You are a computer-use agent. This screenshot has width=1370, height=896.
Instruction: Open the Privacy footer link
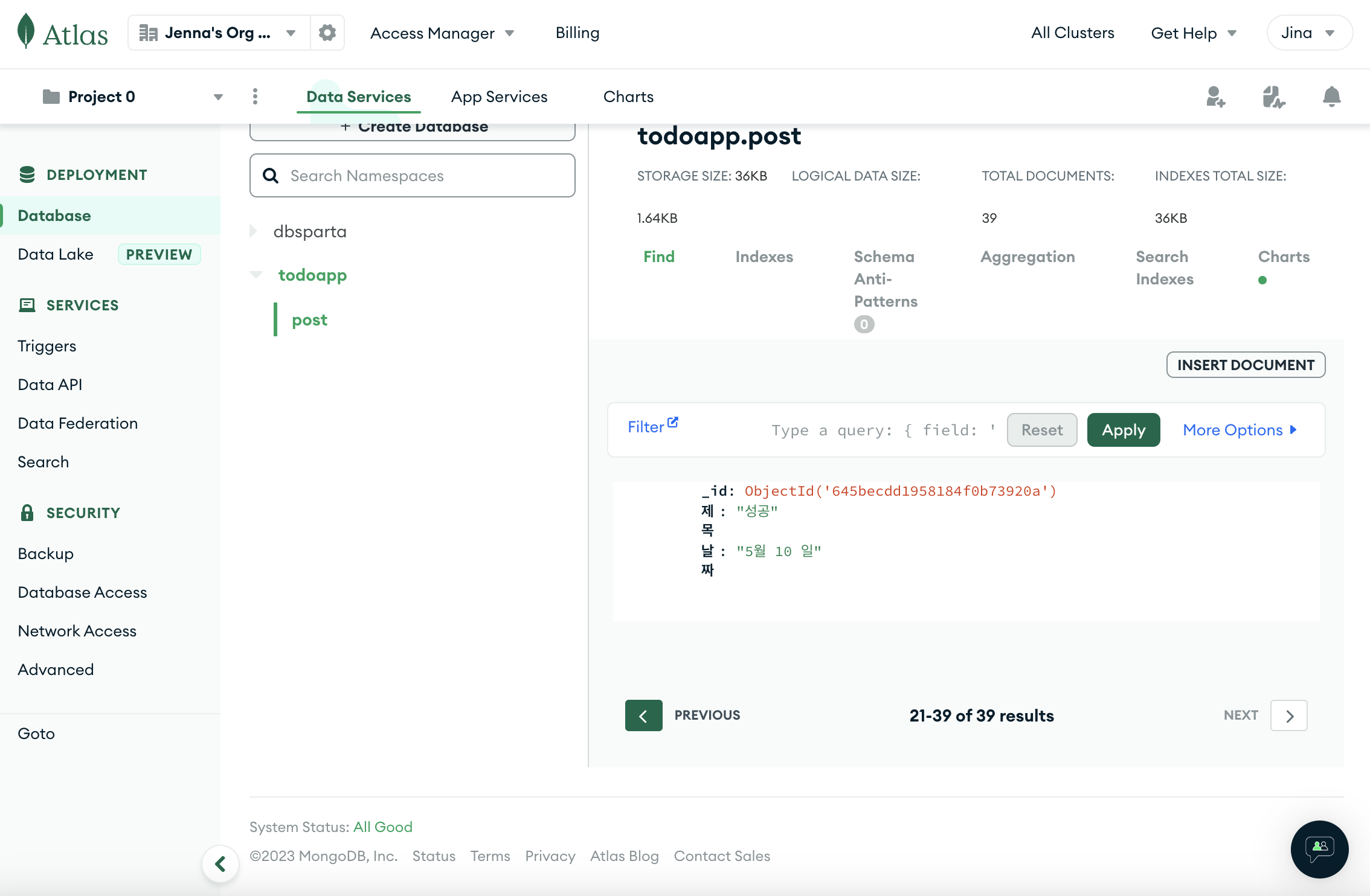(550, 856)
